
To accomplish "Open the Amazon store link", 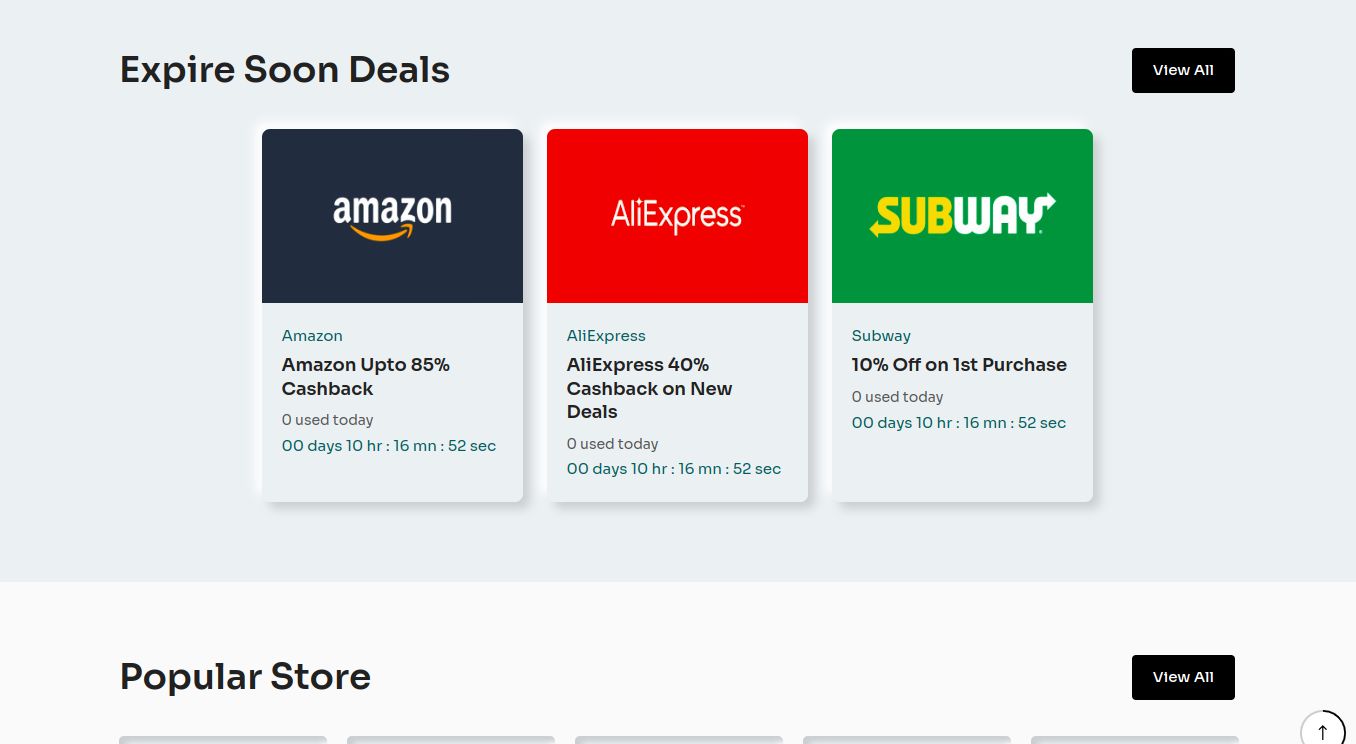I will tap(311, 335).
